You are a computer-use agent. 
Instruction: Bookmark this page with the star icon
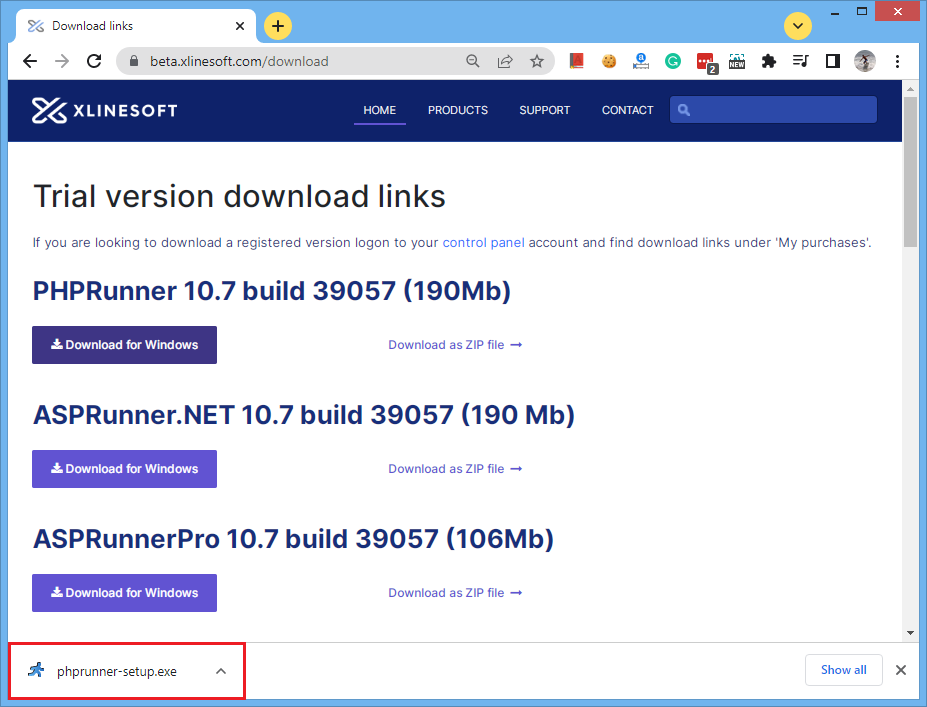537,61
